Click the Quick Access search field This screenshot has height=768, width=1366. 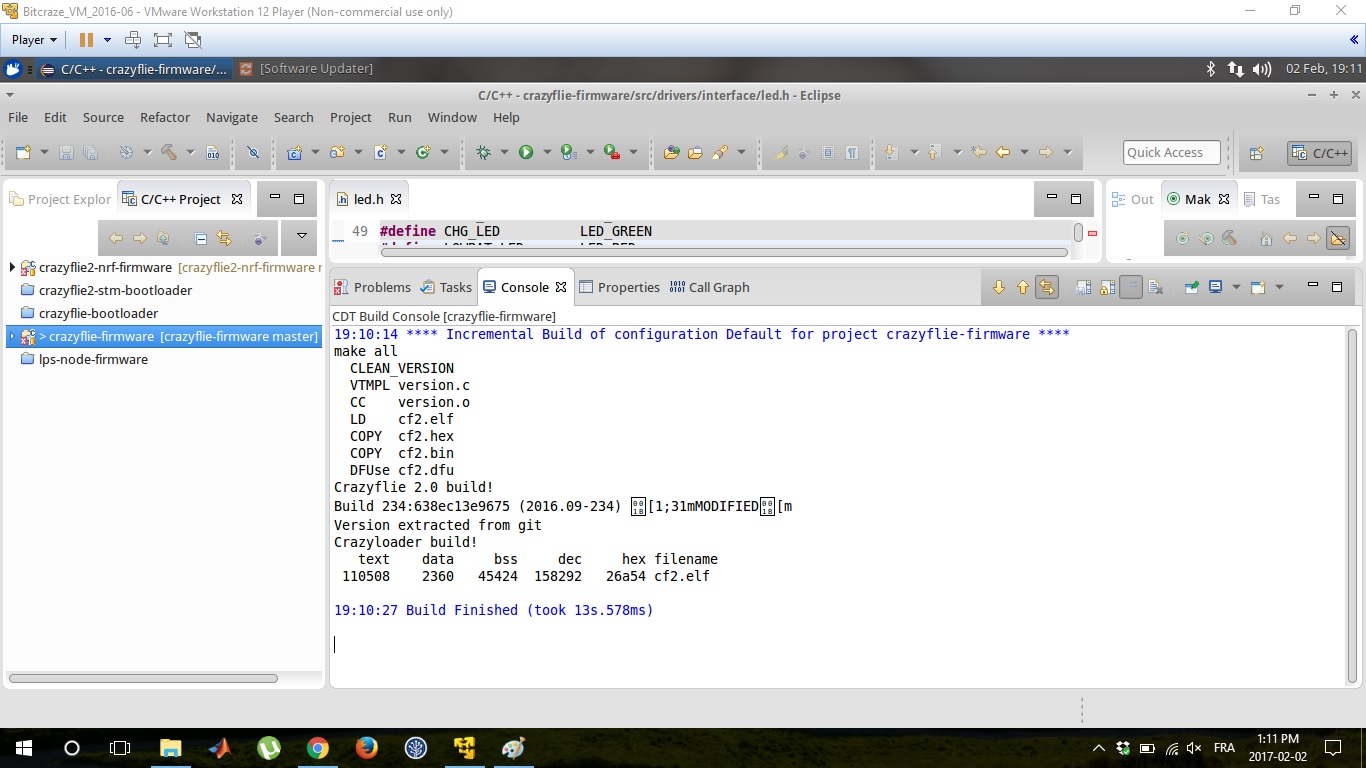click(1171, 152)
